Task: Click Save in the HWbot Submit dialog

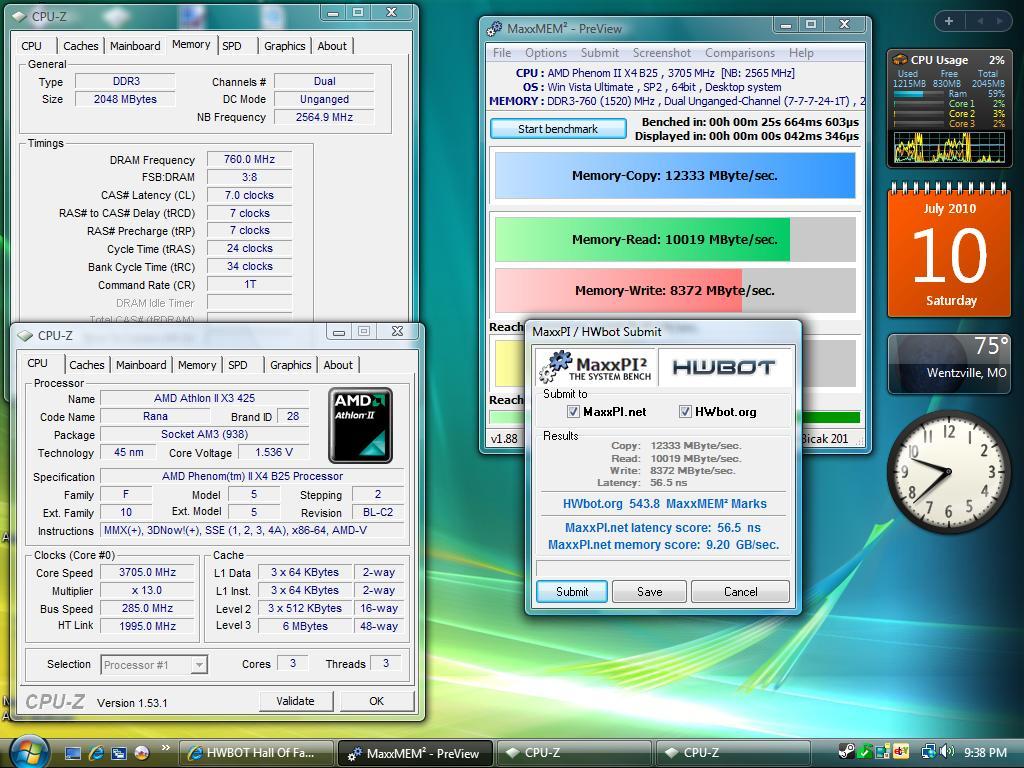Action: click(x=649, y=592)
